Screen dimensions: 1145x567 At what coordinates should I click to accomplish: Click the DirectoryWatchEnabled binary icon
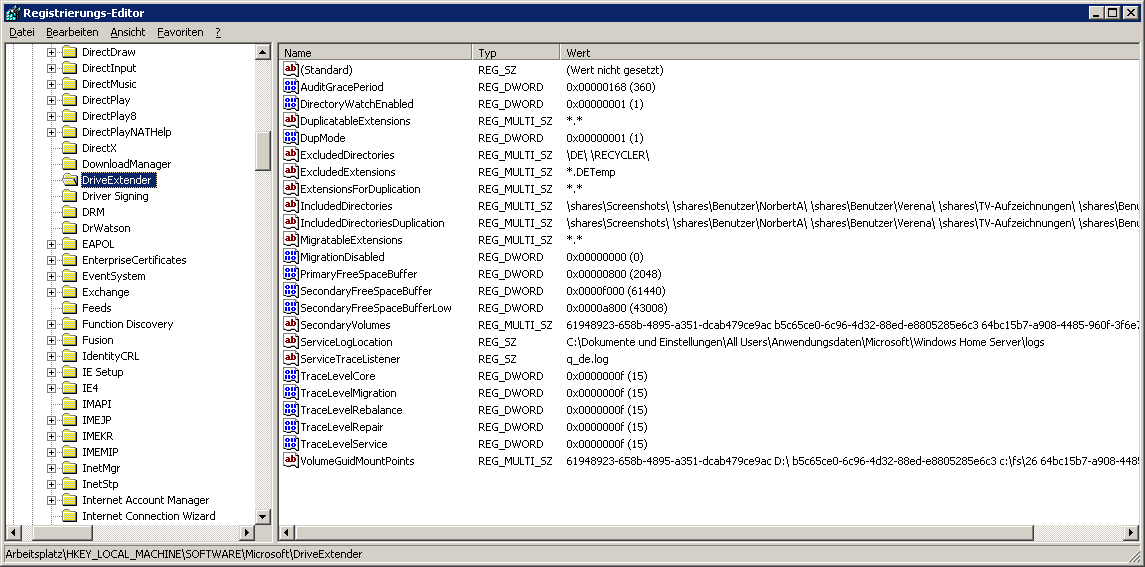click(x=291, y=104)
